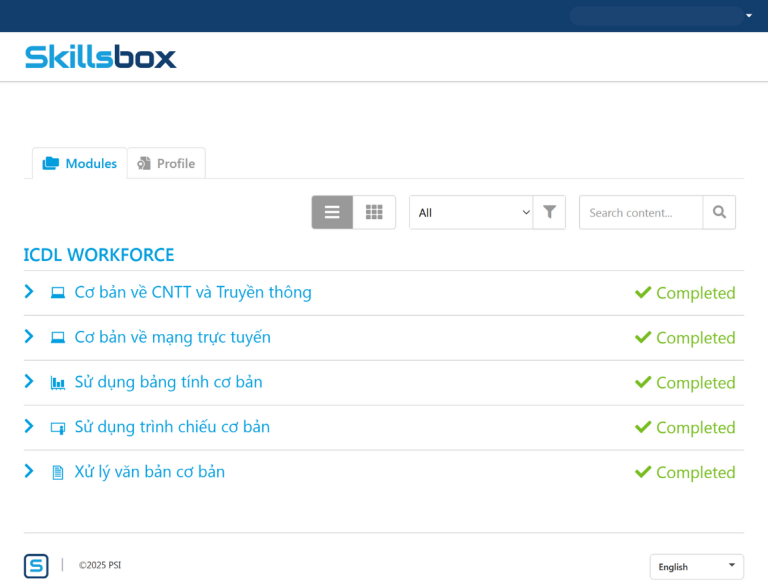Open the Modules tab
Viewport: 768px width, 582px height.
[x=80, y=163]
